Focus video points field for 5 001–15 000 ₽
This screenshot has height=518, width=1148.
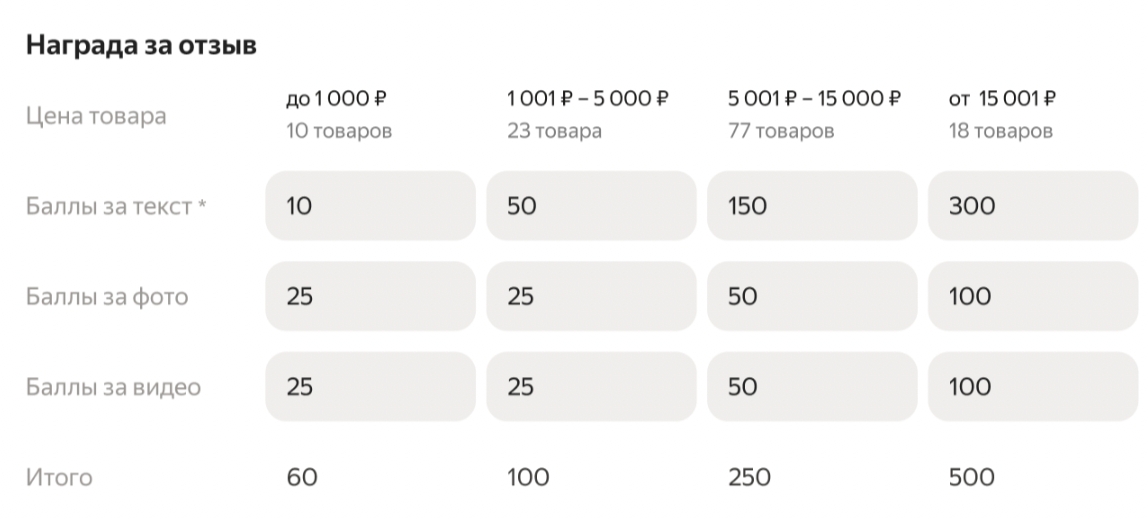(x=811, y=386)
